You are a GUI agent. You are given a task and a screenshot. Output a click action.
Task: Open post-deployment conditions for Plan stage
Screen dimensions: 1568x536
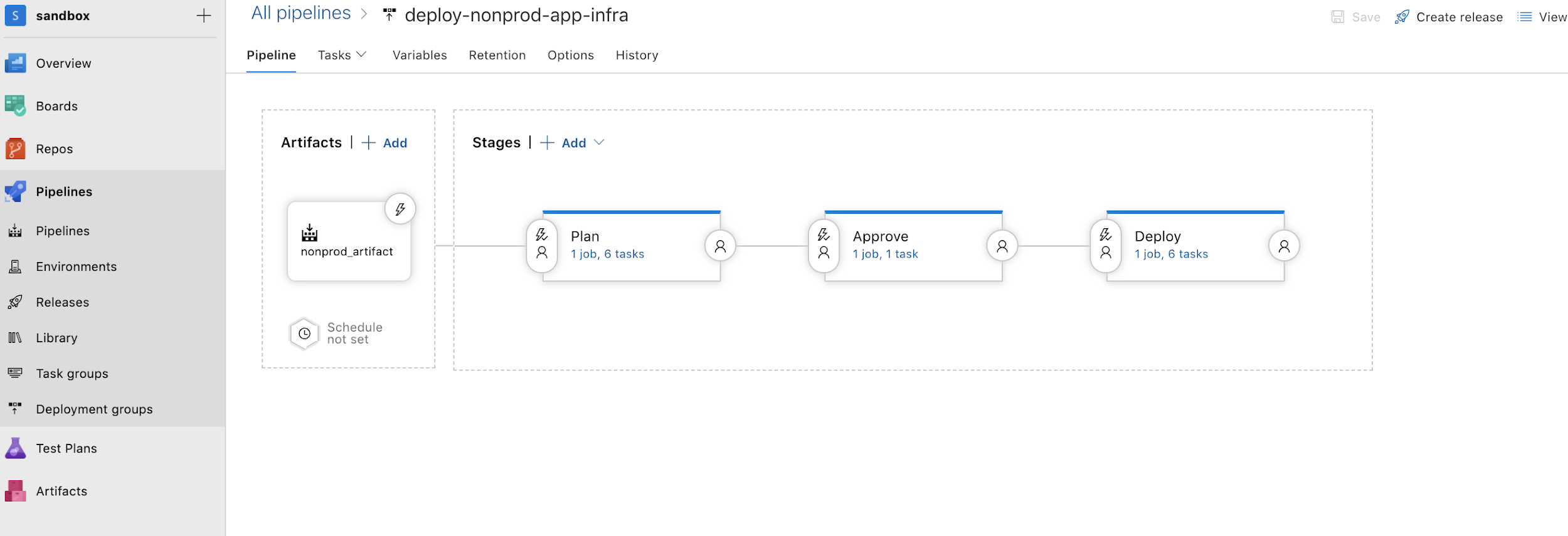720,246
